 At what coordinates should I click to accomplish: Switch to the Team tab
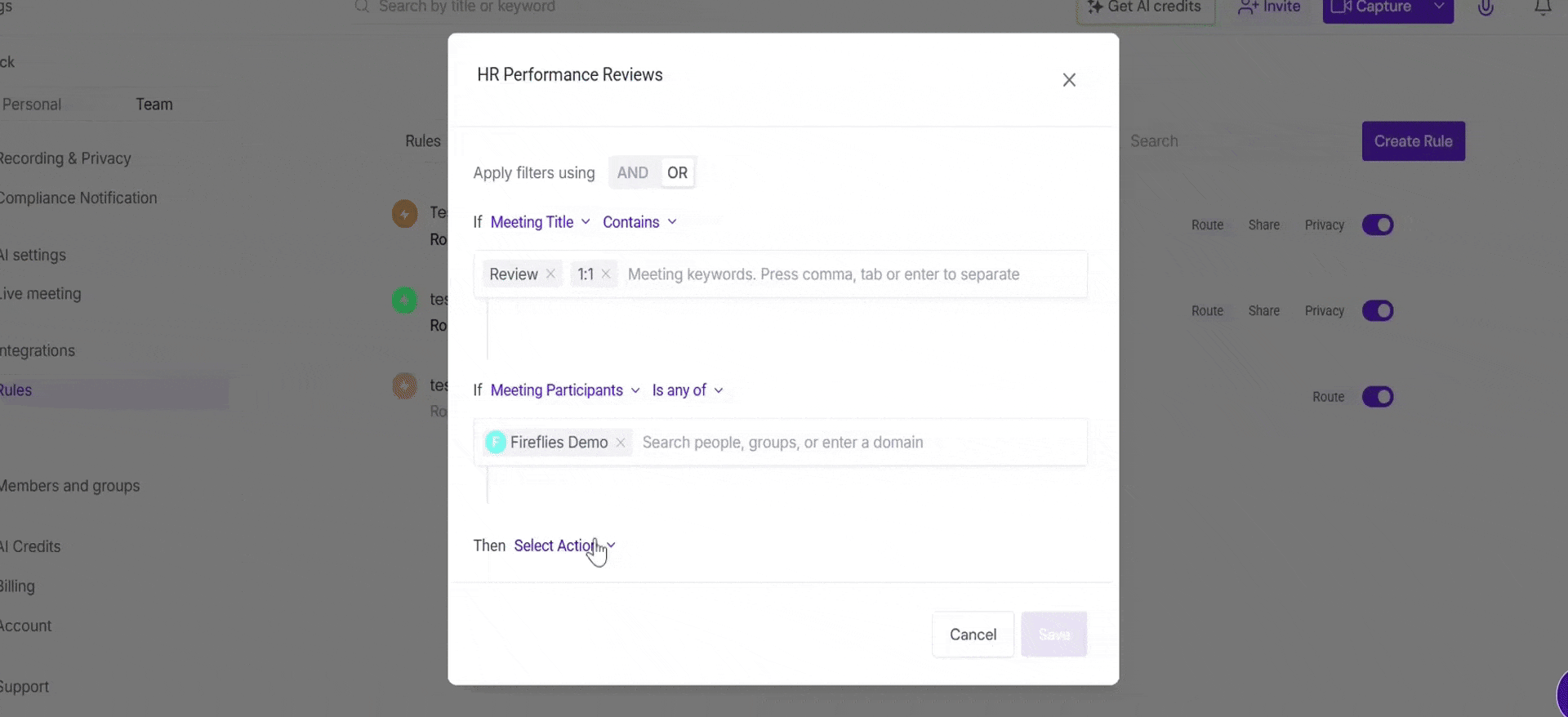(x=154, y=105)
